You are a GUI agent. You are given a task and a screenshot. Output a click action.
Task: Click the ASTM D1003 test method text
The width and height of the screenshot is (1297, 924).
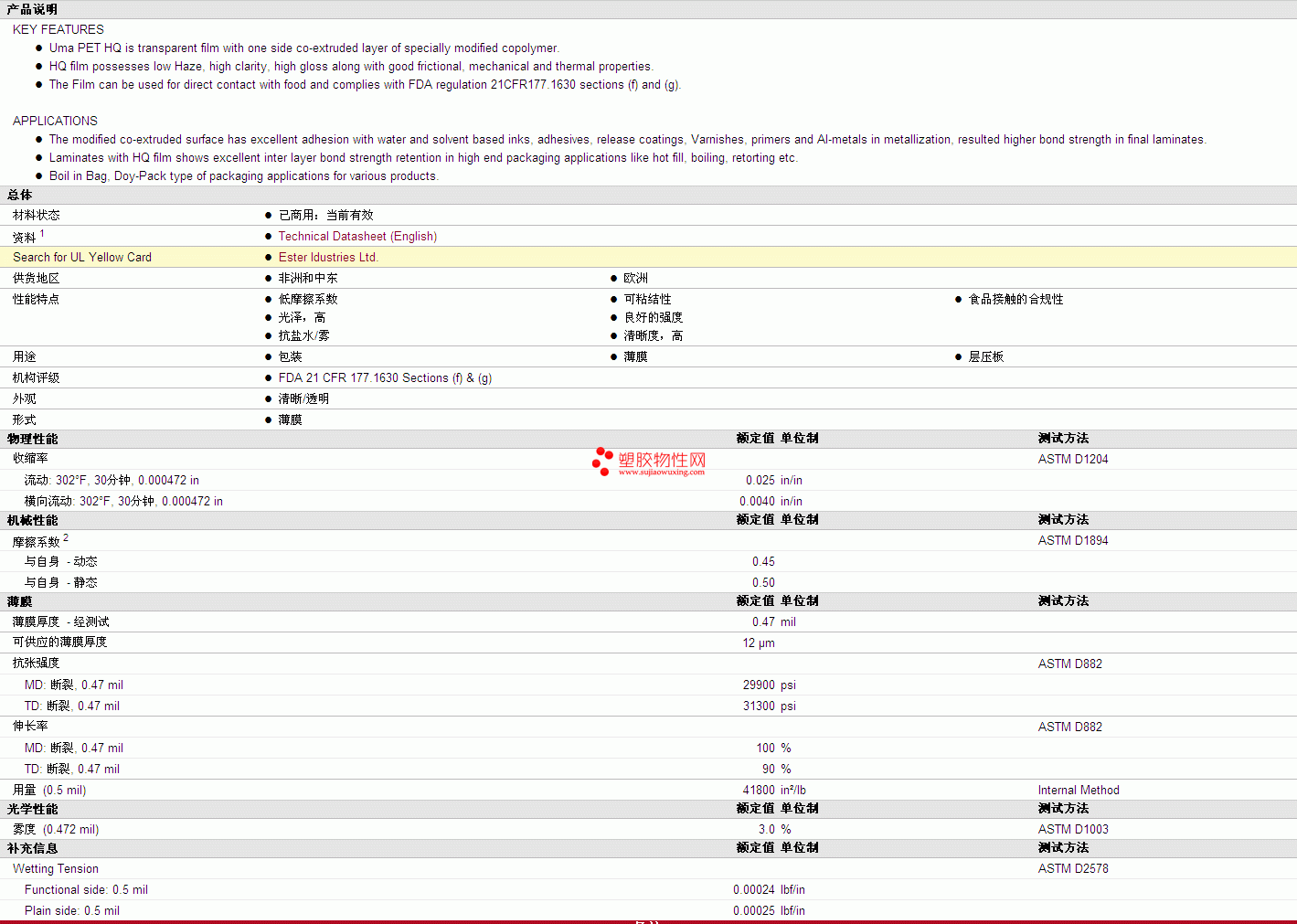tap(1073, 829)
